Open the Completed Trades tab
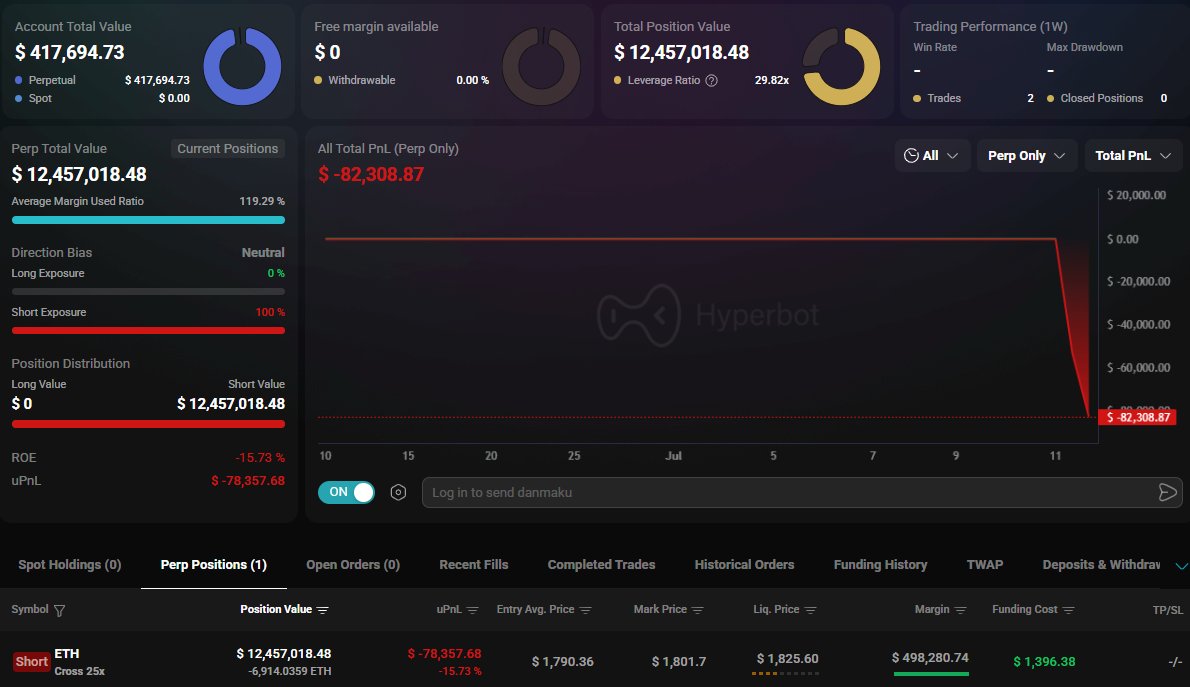This screenshot has height=687, width=1190. tap(601, 565)
